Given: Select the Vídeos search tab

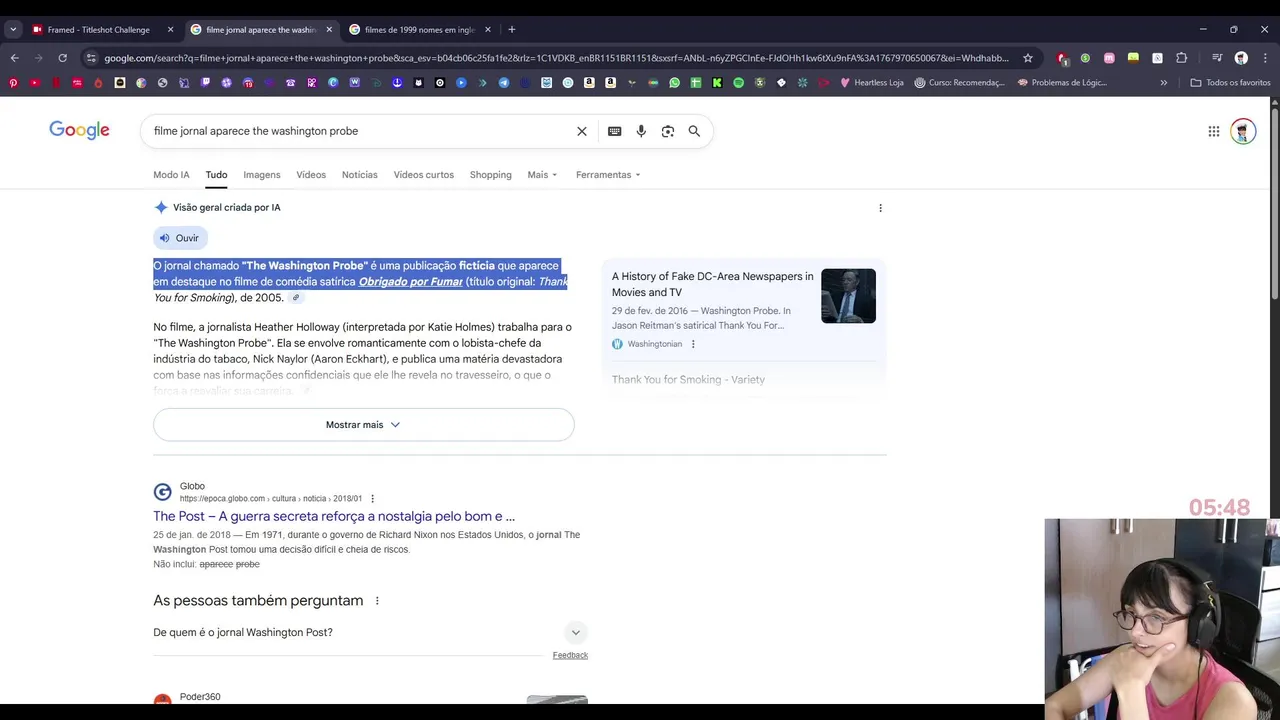Looking at the screenshot, I should click(x=311, y=175).
